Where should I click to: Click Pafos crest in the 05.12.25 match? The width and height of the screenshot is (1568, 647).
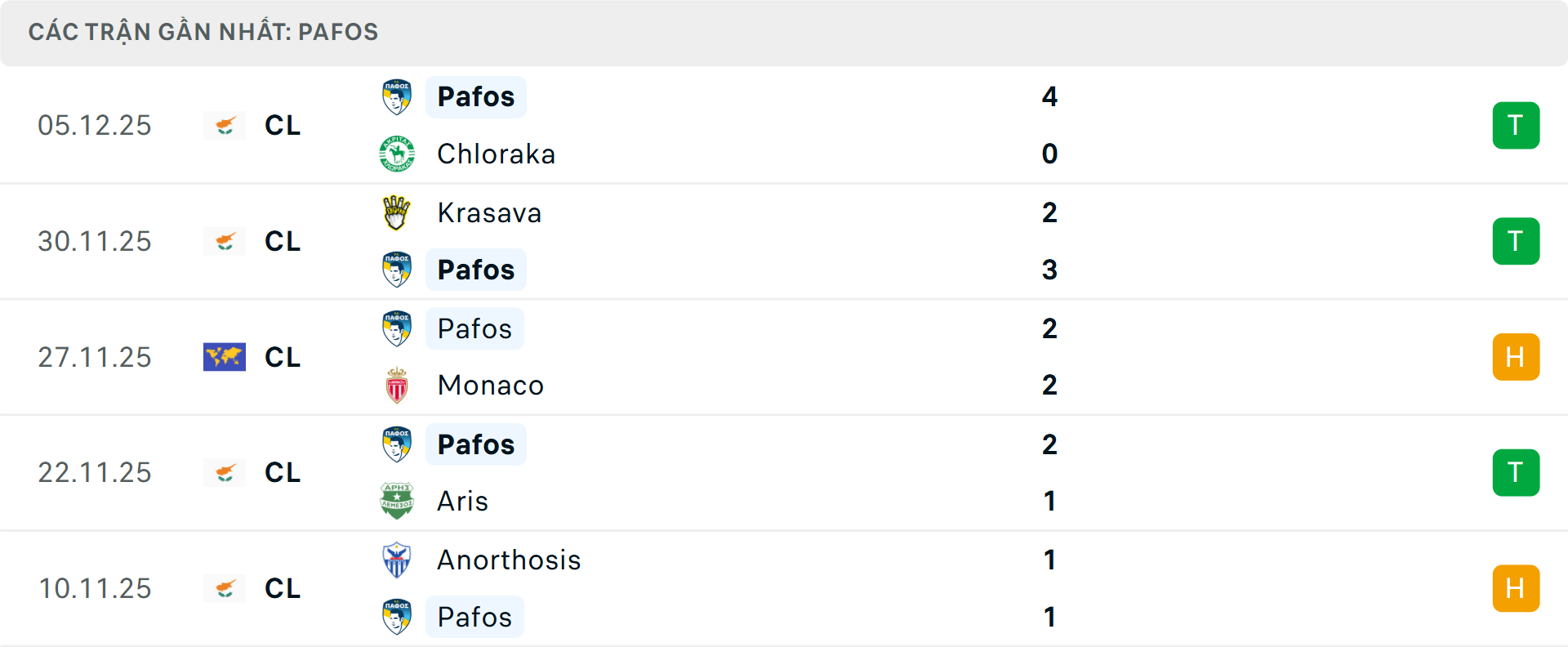click(397, 96)
